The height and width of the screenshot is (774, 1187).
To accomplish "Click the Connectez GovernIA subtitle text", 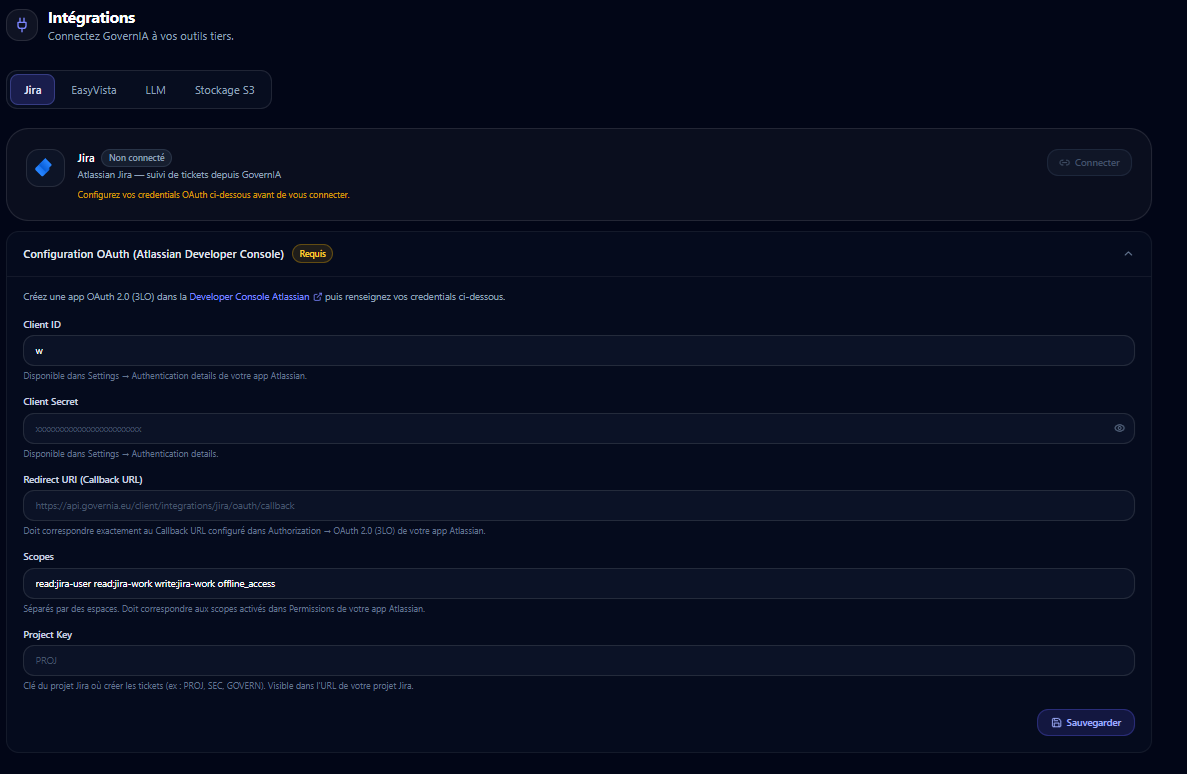I will [141, 36].
